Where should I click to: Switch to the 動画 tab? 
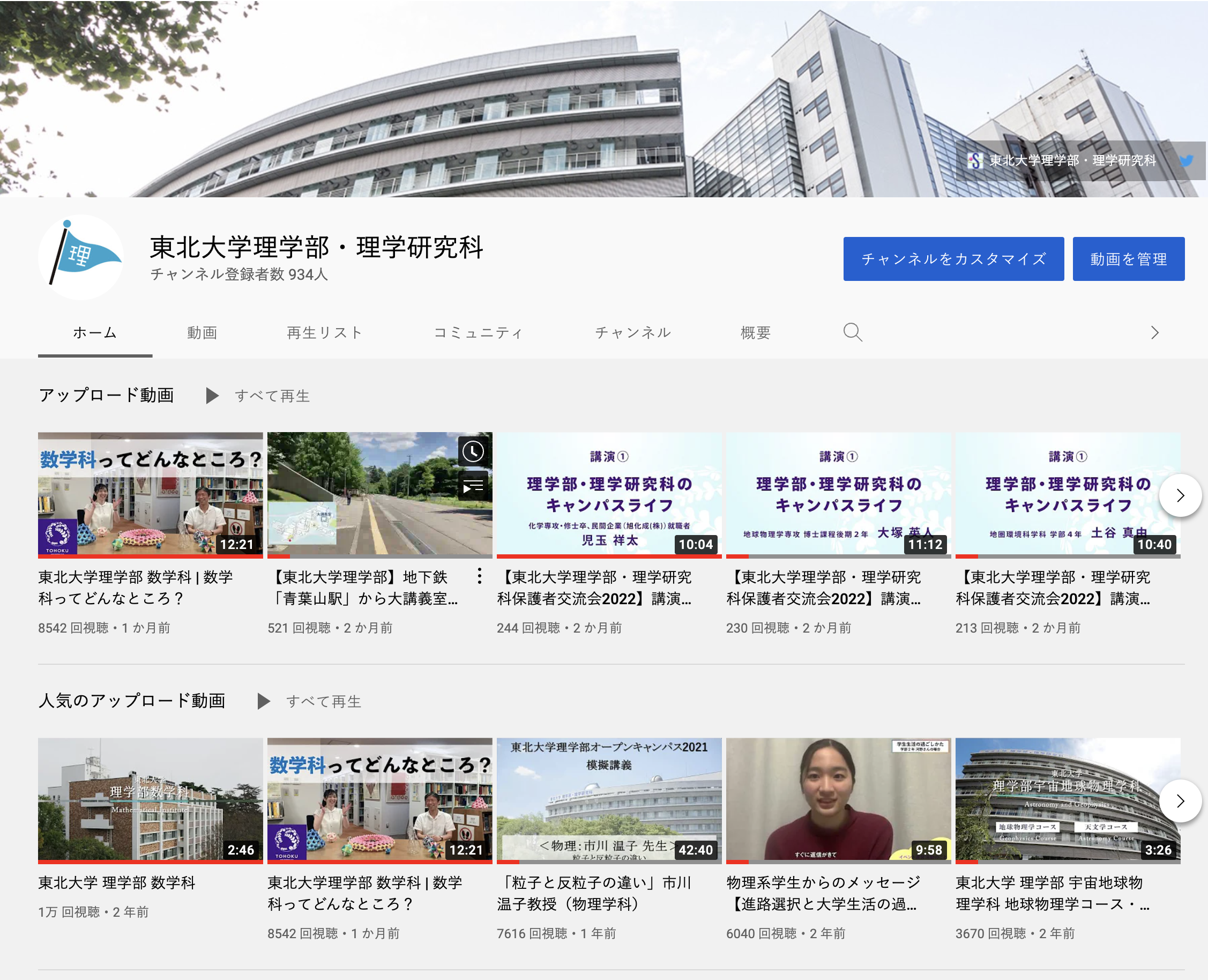tap(202, 332)
